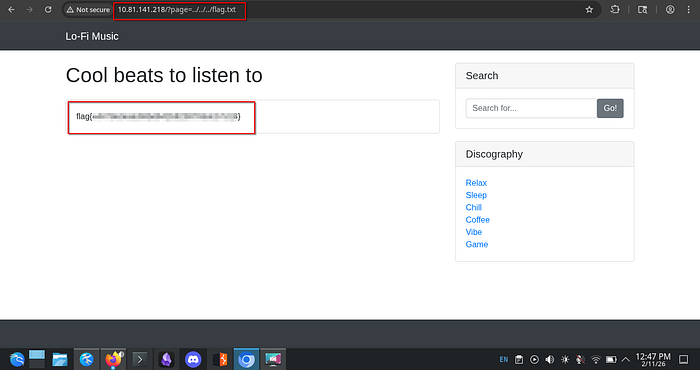Viewport: 700px width, 370px height.
Task: Open the Sleep discography link
Action: (x=476, y=195)
